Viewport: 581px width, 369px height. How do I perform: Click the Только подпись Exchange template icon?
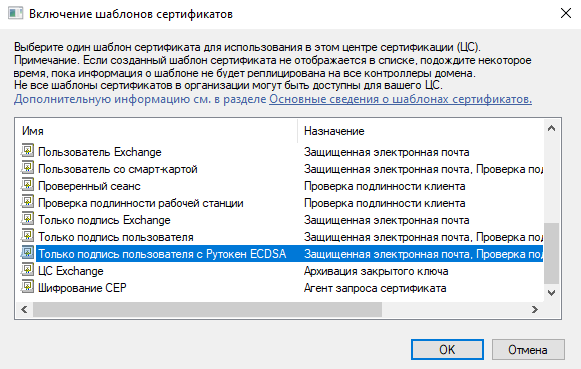tap(27, 219)
